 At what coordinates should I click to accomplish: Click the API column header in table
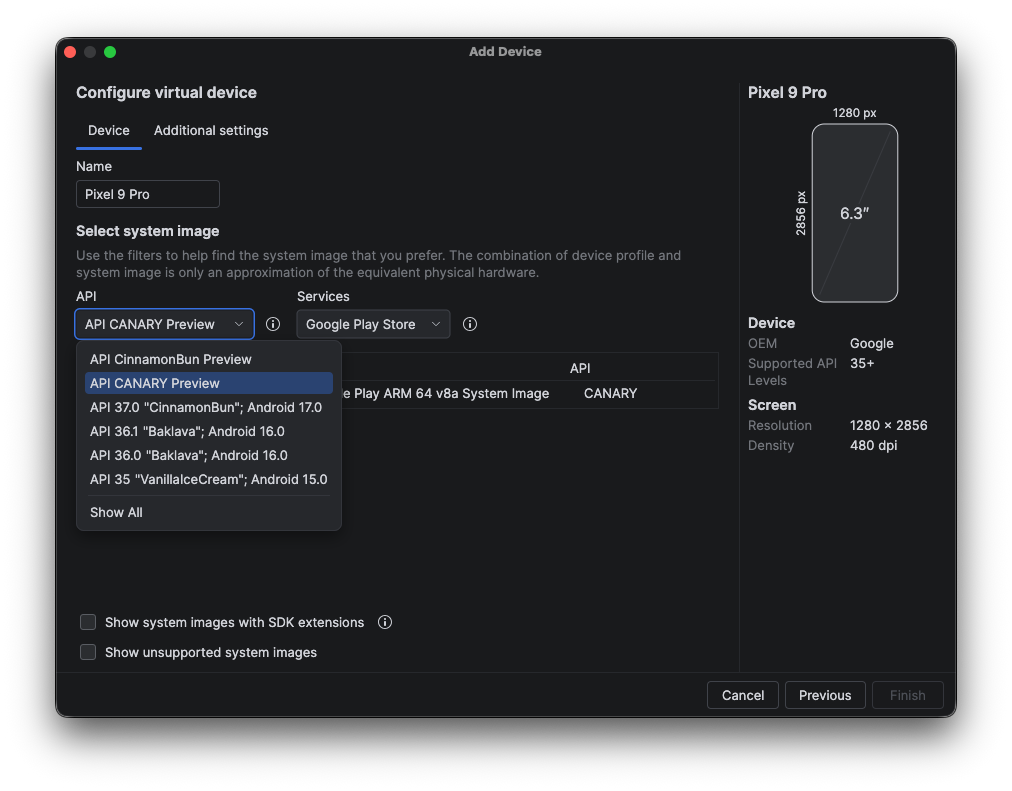[580, 368]
